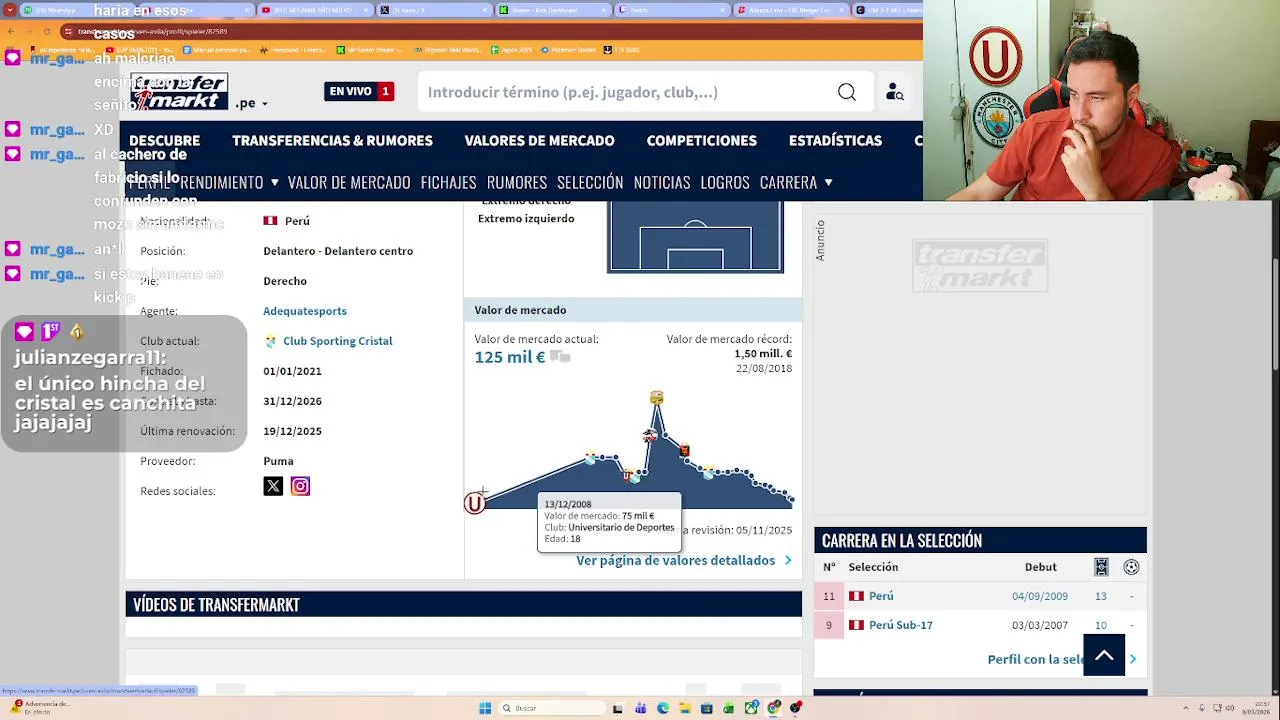This screenshot has height=720, width=1280.
Task: Click the scroll-to-top arrow button
Action: point(1104,655)
